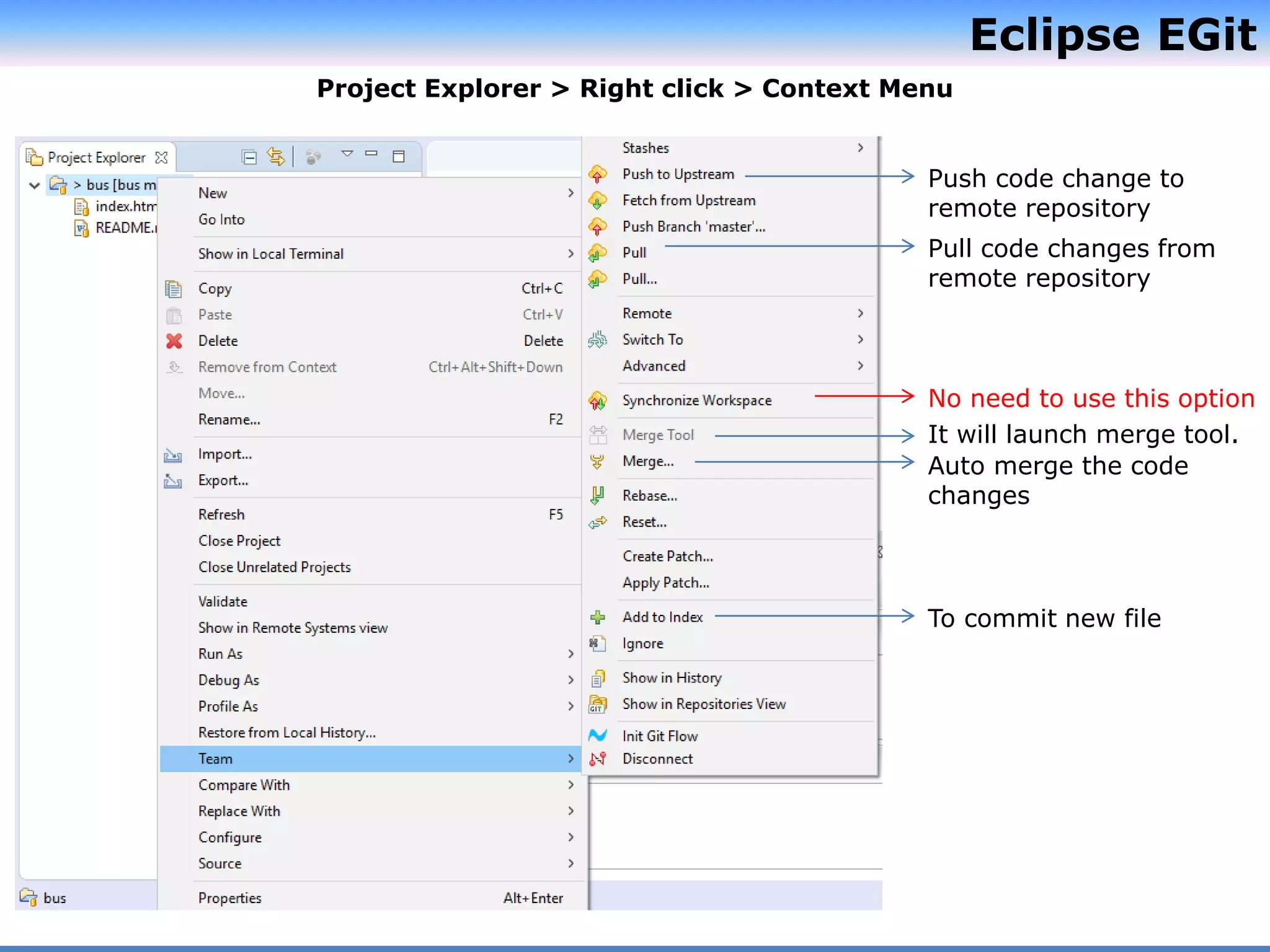The width and height of the screenshot is (1270, 952).
Task: Open the Project Explorer View Menu dropdown
Action: [347, 153]
